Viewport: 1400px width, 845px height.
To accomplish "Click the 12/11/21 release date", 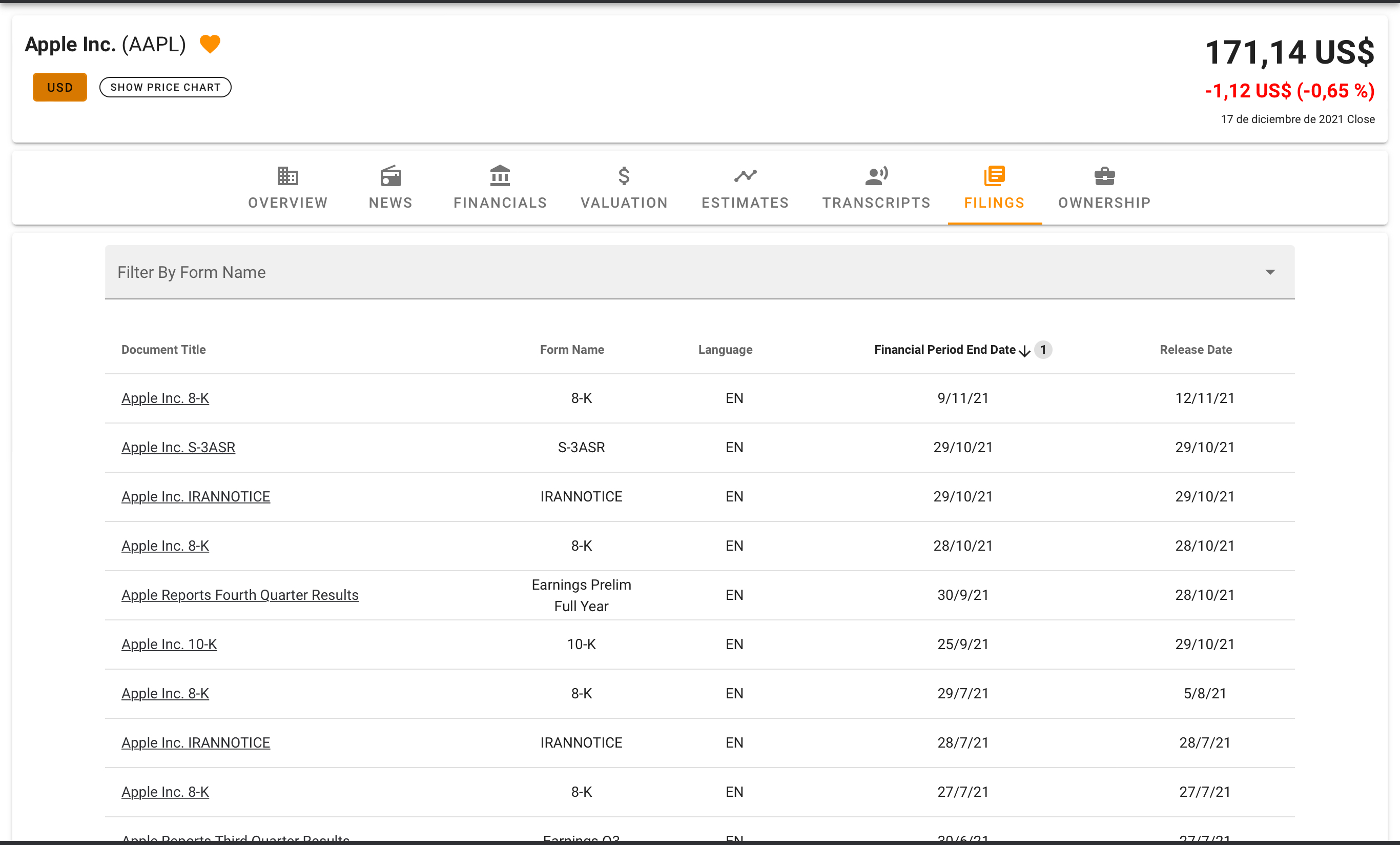I will coord(1205,398).
